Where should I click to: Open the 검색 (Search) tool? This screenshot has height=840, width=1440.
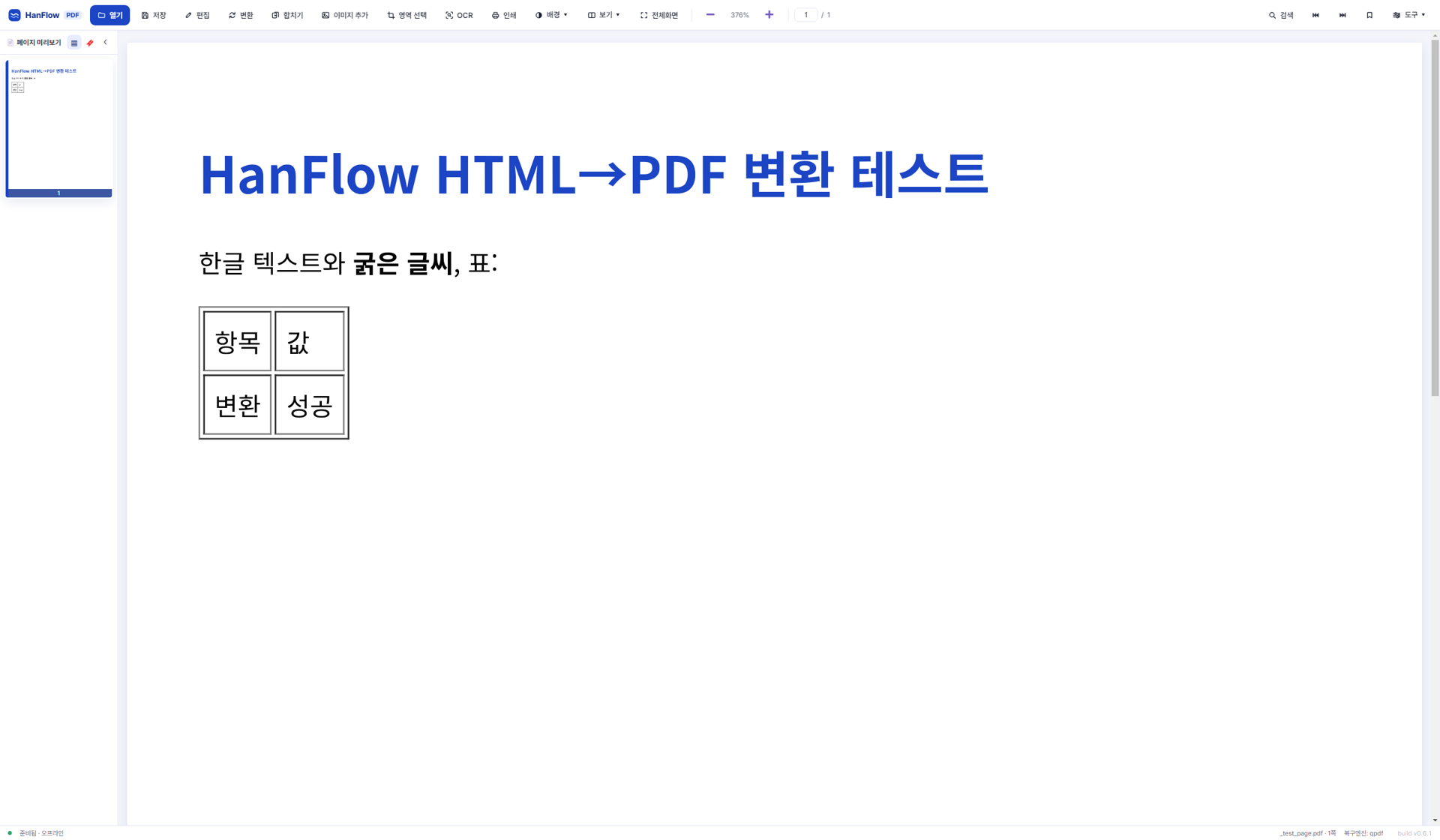[1281, 15]
